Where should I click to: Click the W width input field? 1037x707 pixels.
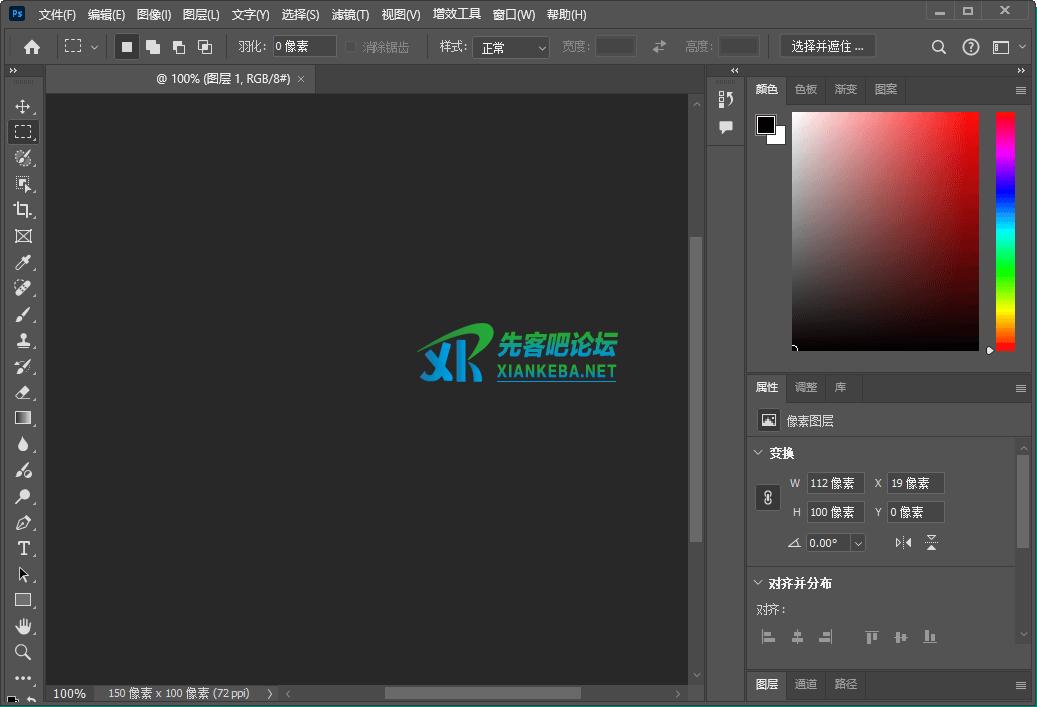tap(835, 483)
